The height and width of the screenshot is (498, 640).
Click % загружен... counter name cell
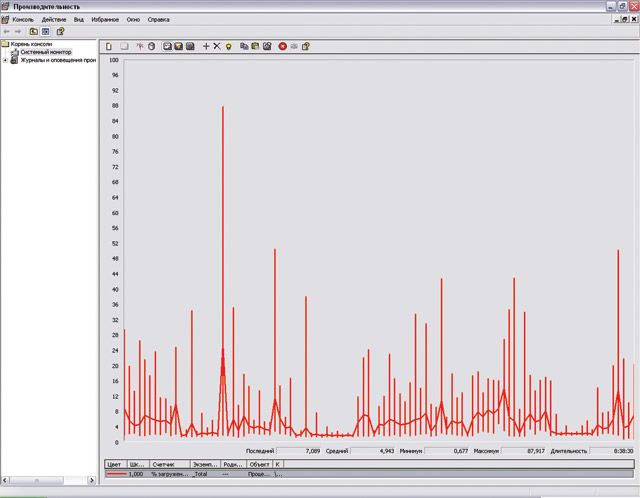(x=170, y=474)
